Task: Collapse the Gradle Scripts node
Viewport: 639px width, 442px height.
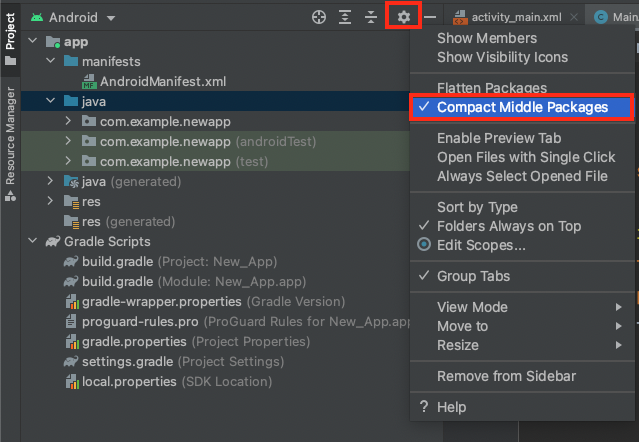Action: [33, 241]
